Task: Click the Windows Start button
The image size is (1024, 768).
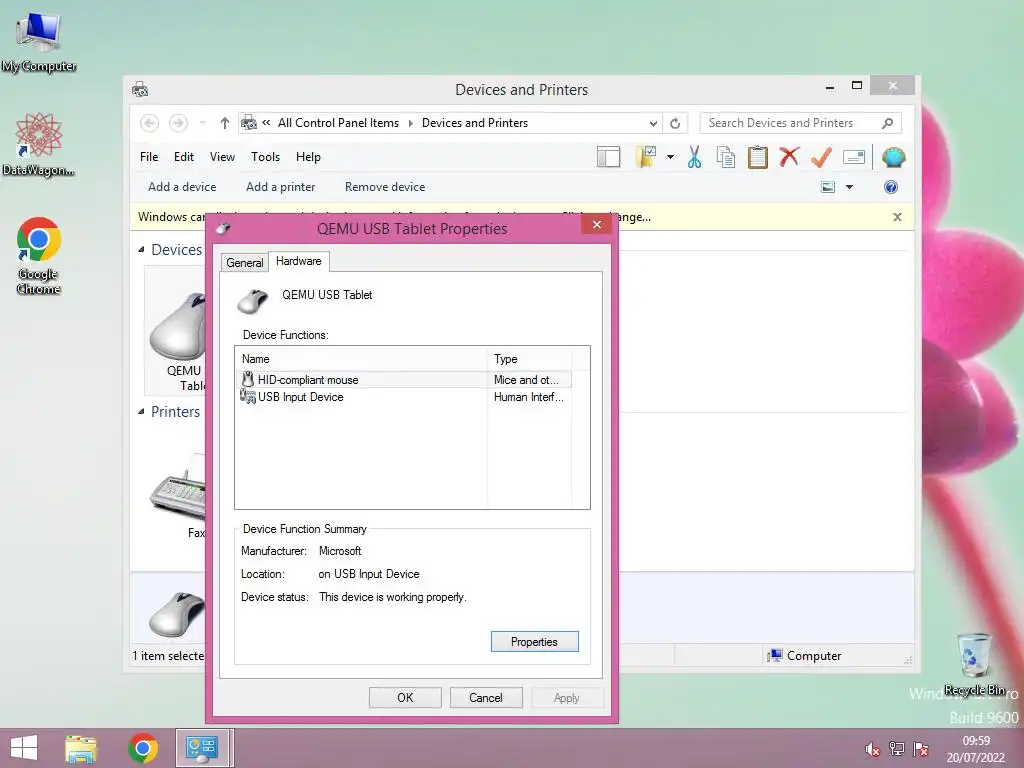Action: [x=24, y=748]
